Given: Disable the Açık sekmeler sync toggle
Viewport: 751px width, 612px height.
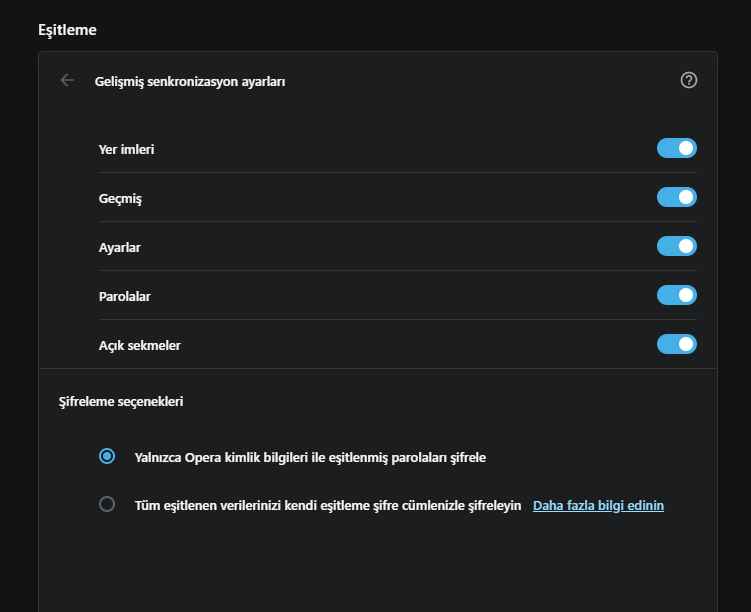Looking at the screenshot, I should coord(676,344).
